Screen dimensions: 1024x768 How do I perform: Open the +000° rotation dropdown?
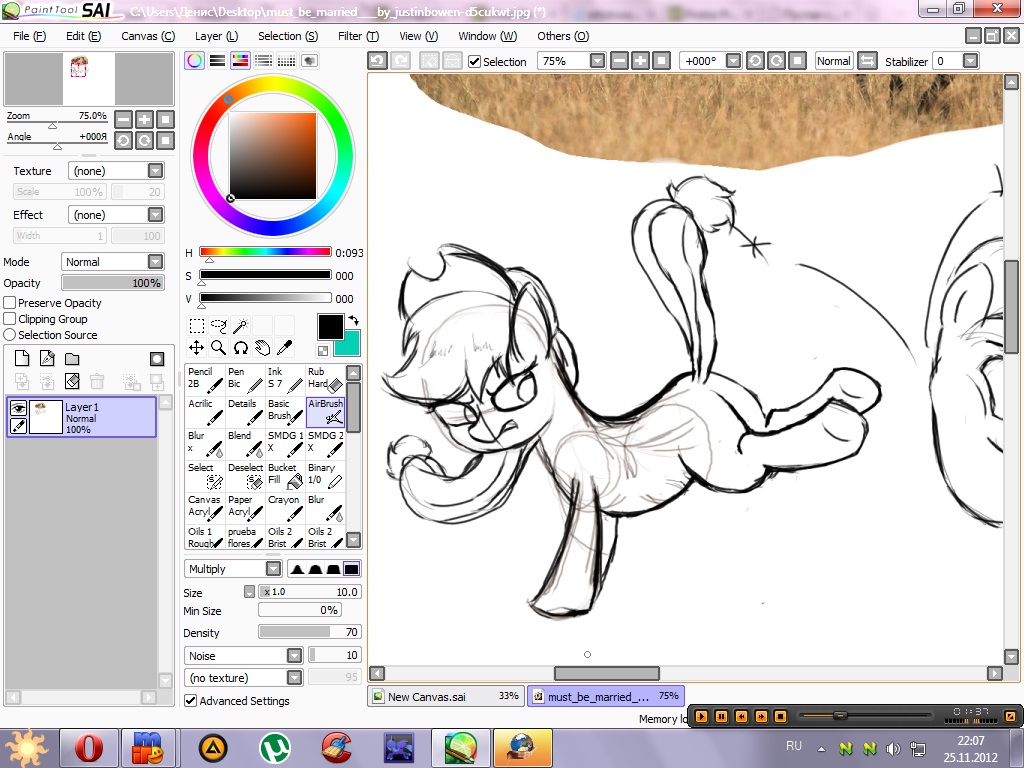733,61
